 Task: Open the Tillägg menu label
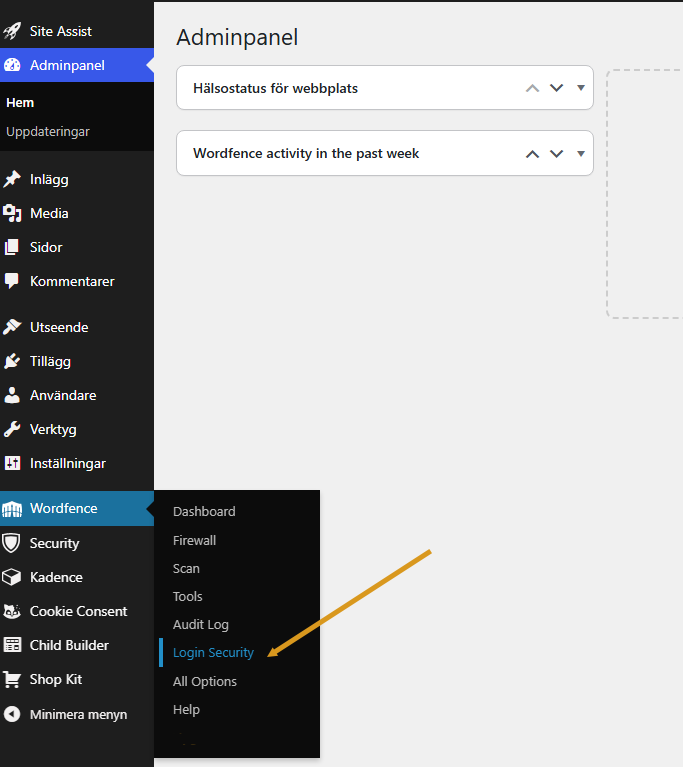50,361
